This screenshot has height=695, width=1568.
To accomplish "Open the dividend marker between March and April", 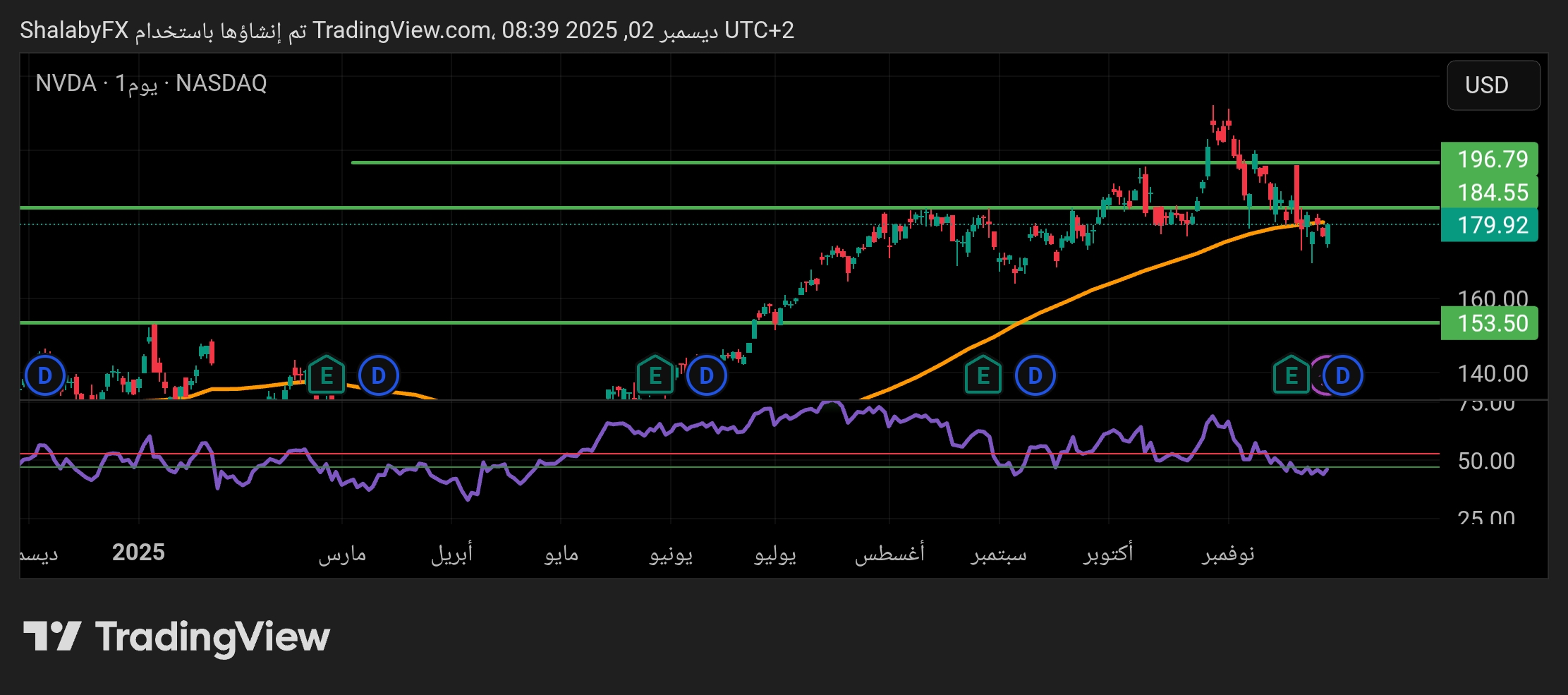I will [x=379, y=375].
